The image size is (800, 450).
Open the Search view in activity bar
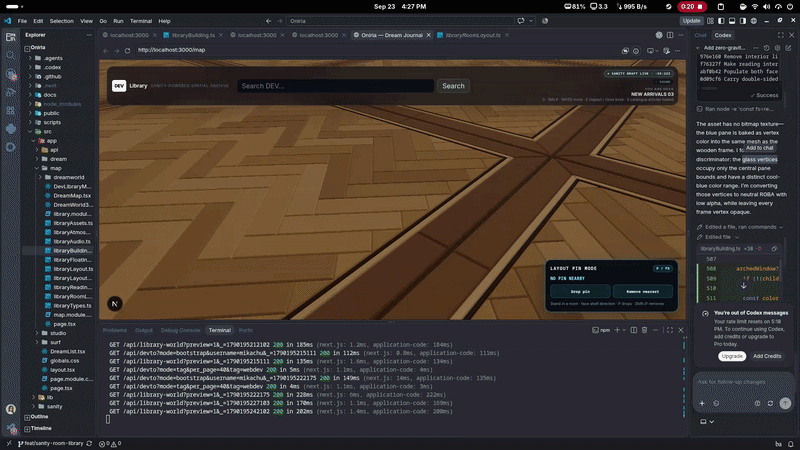click(10, 55)
